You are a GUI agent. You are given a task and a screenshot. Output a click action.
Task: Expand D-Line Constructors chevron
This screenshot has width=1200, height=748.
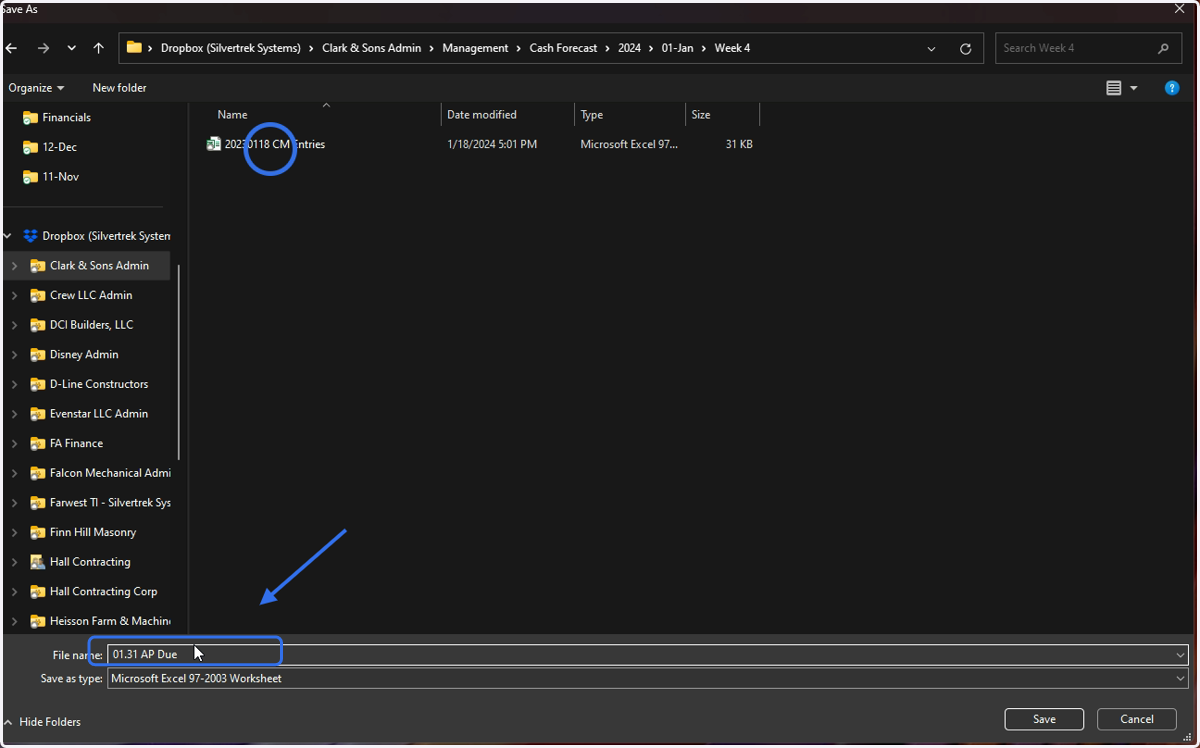click(x=14, y=384)
